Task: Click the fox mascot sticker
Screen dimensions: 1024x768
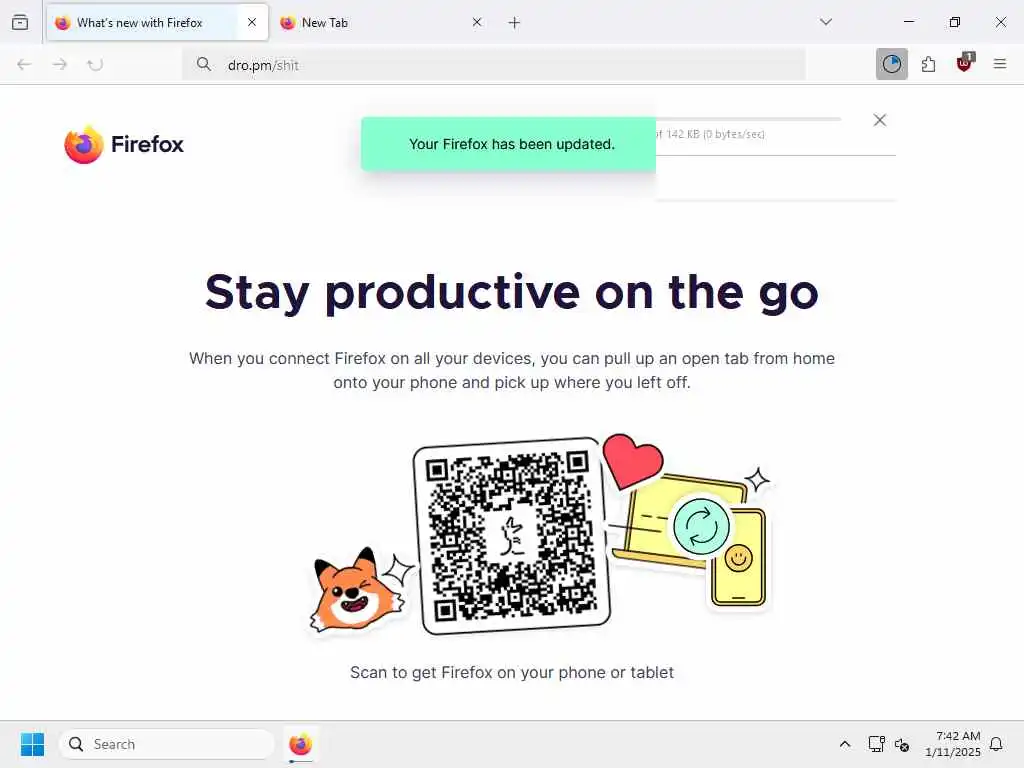Action: click(356, 591)
